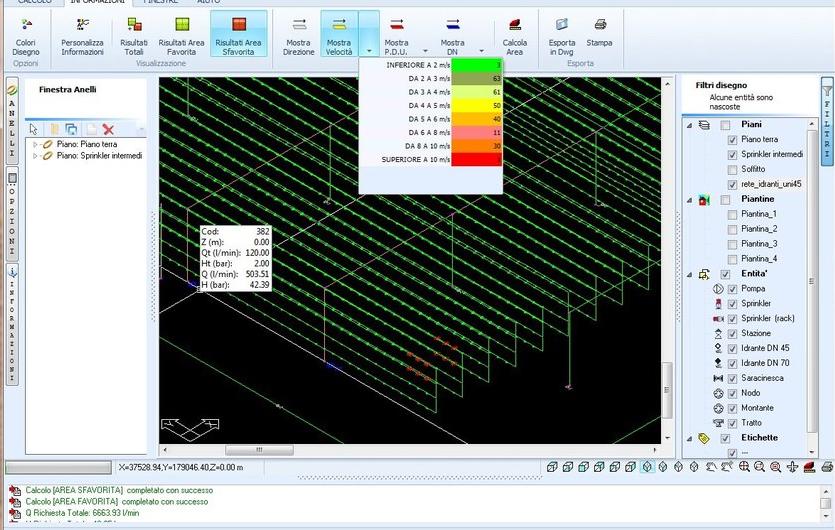Uncheck the Piano terra layer checkbox
Image resolution: width=835 pixels, height=530 pixels.
click(x=733, y=140)
